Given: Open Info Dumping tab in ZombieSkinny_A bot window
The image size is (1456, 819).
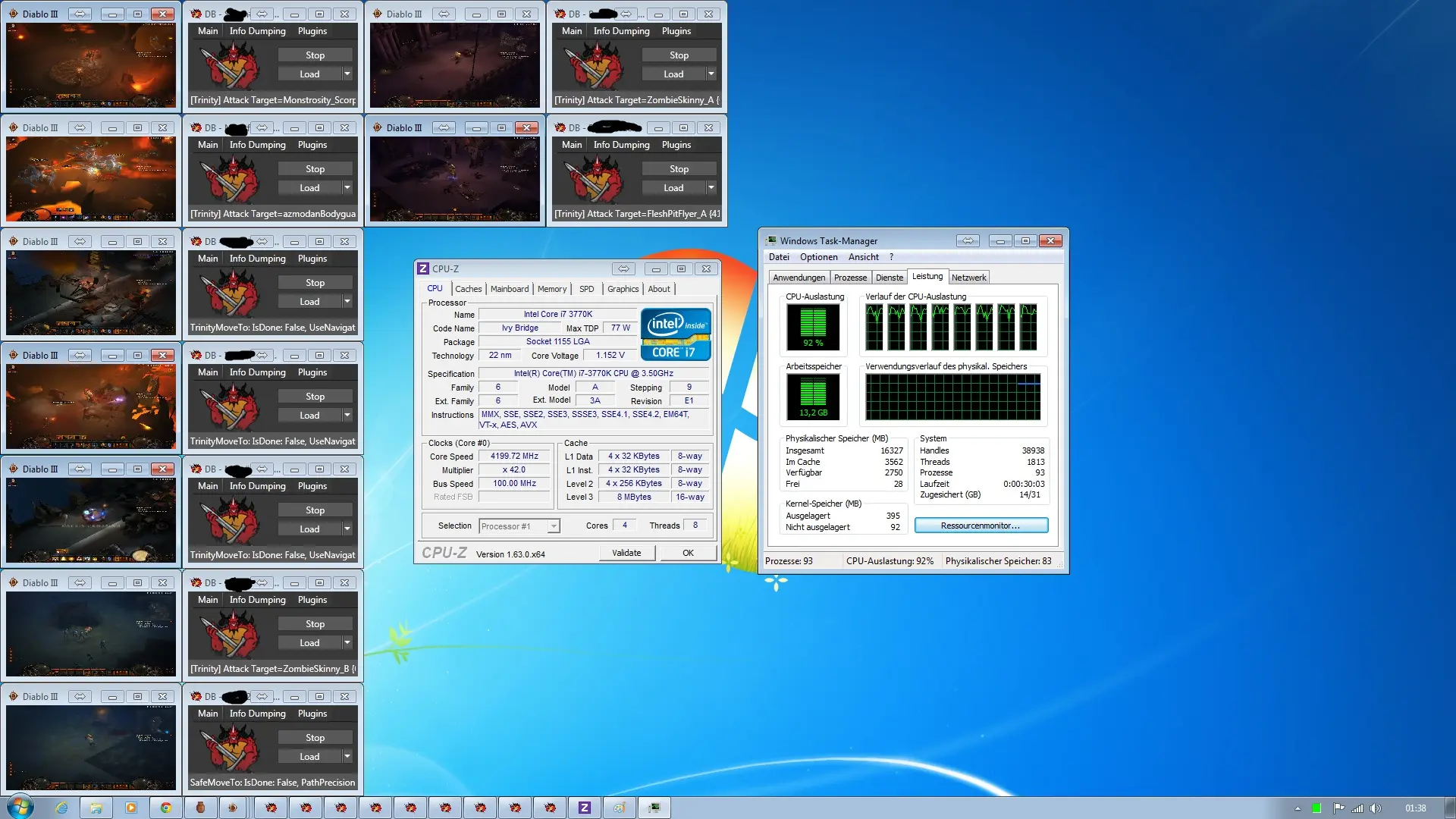Looking at the screenshot, I should [622, 31].
